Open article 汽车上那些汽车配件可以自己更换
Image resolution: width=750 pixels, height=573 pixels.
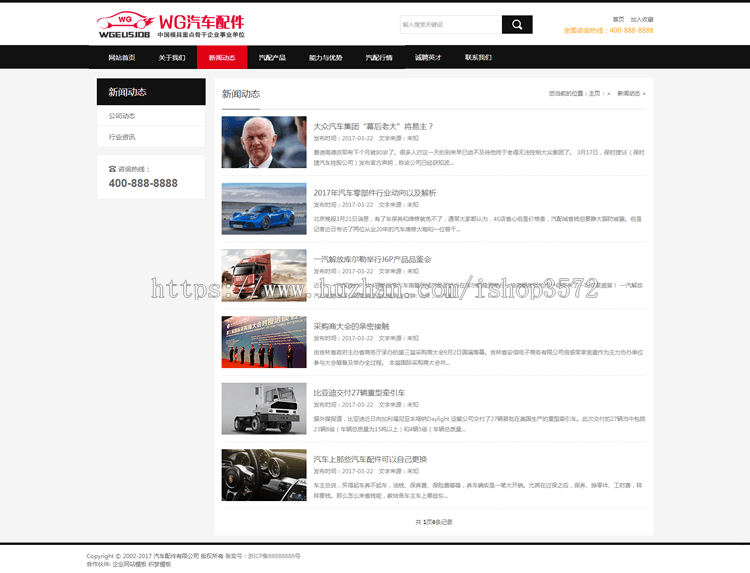click(x=370, y=459)
